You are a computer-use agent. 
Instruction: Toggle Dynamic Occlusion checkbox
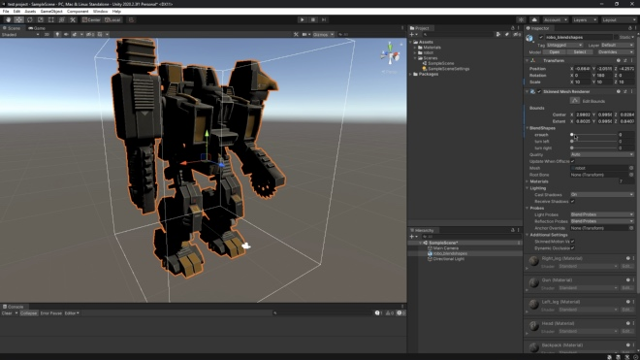573,248
